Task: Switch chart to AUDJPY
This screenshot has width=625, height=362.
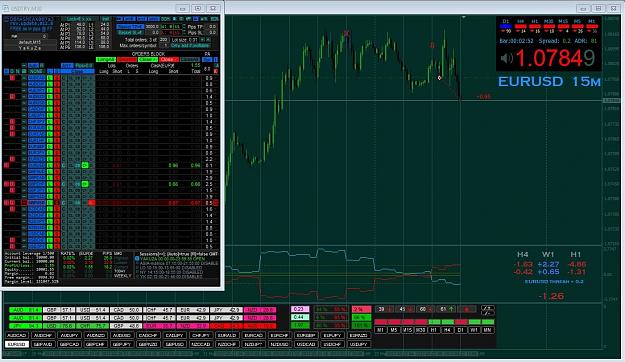Action: click(69, 335)
